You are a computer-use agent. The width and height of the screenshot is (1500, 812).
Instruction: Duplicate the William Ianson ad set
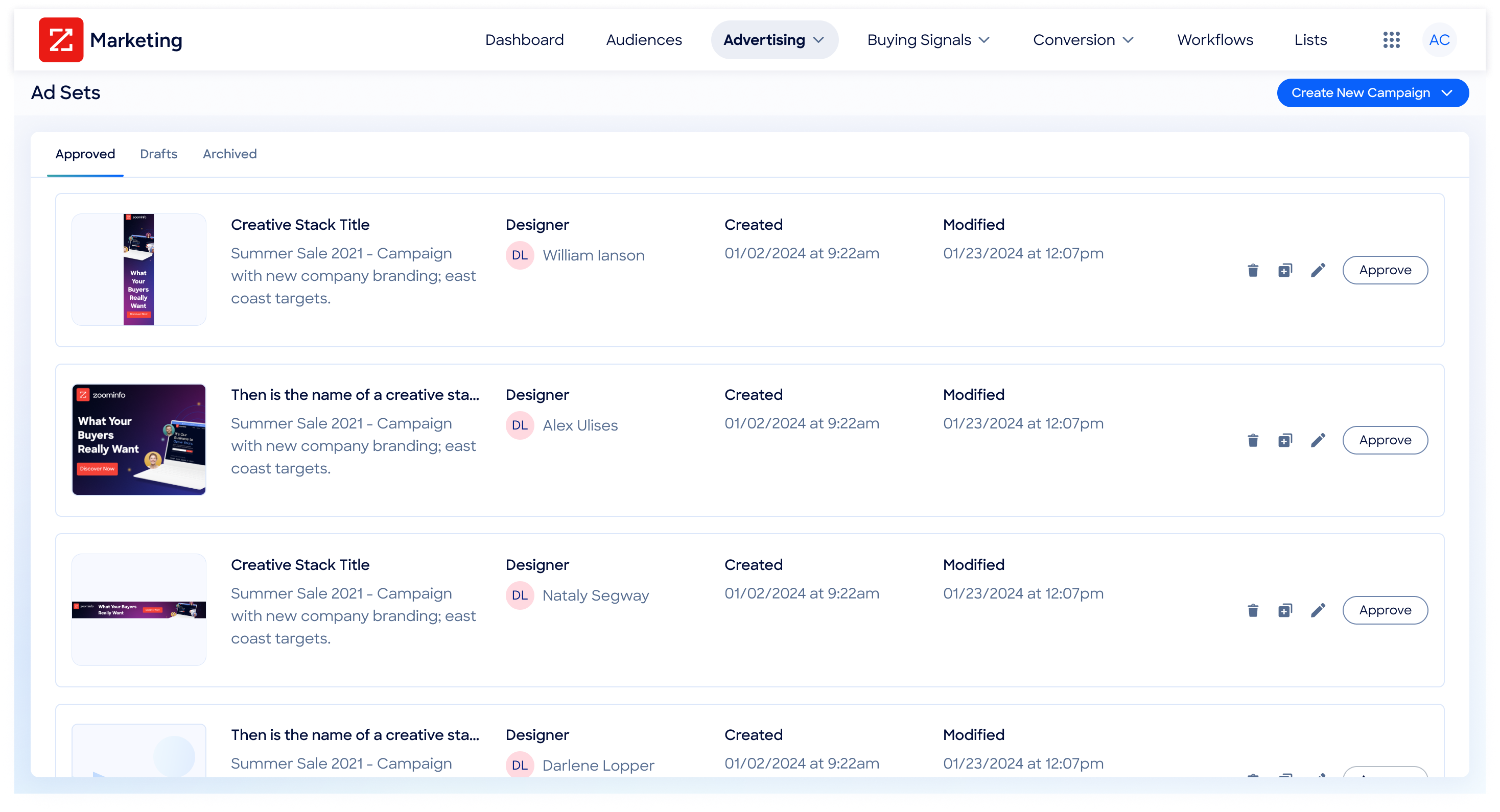click(x=1285, y=270)
